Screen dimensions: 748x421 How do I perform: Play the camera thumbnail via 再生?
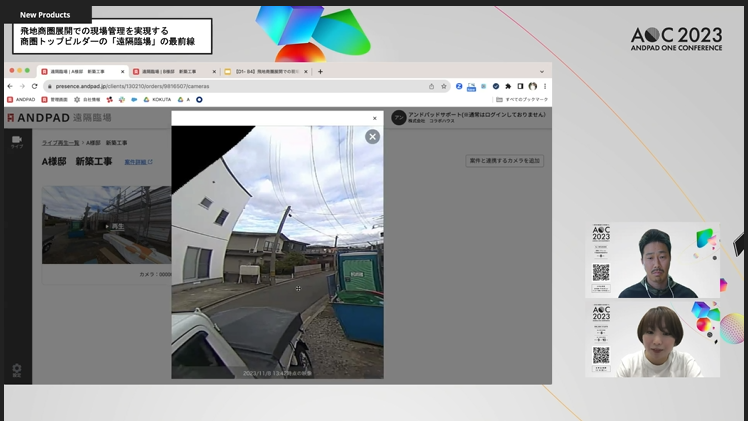tap(114, 226)
